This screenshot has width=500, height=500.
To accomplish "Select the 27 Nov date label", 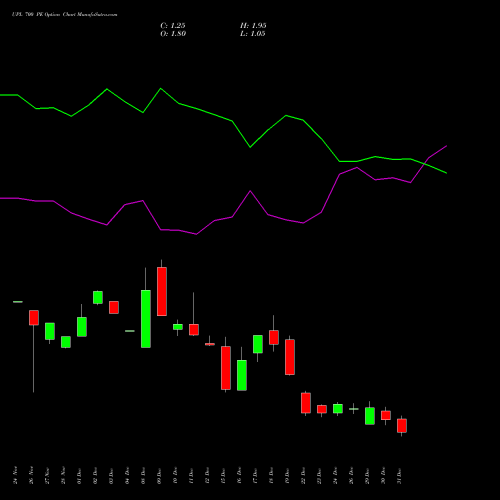I will tap(47, 476).
